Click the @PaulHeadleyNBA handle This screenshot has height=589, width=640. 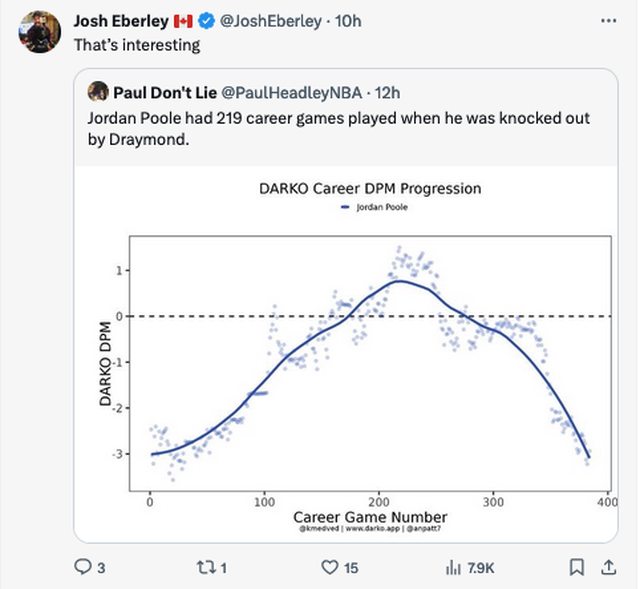pos(291,92)
